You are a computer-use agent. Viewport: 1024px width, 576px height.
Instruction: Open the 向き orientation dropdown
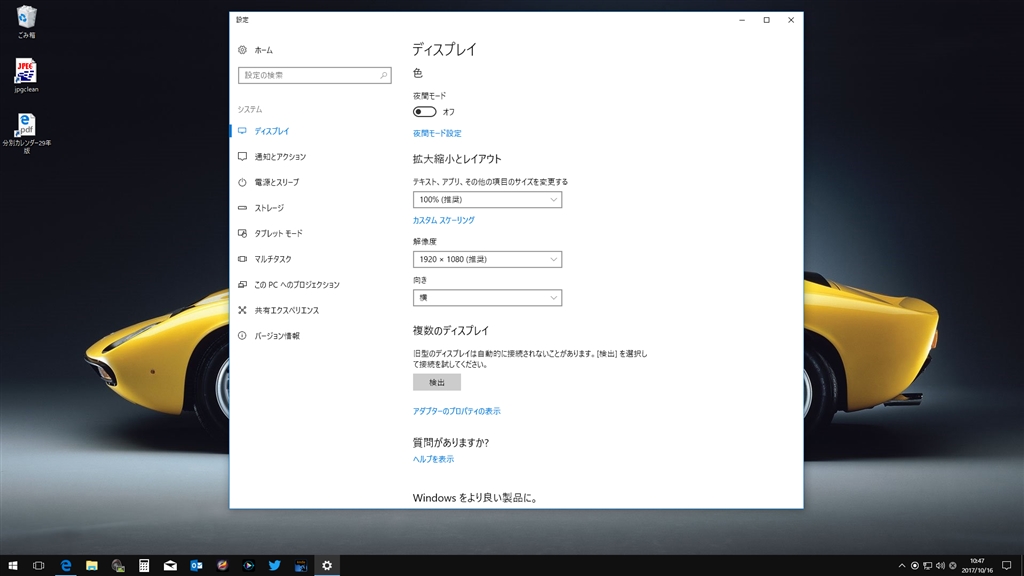[x=487, y=298]
